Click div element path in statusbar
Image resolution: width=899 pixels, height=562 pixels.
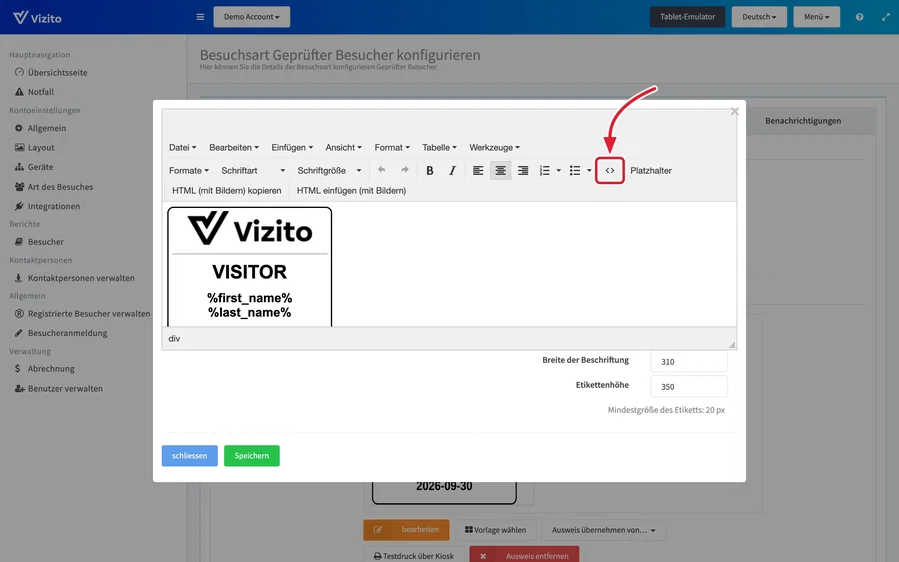click(174, 338)
